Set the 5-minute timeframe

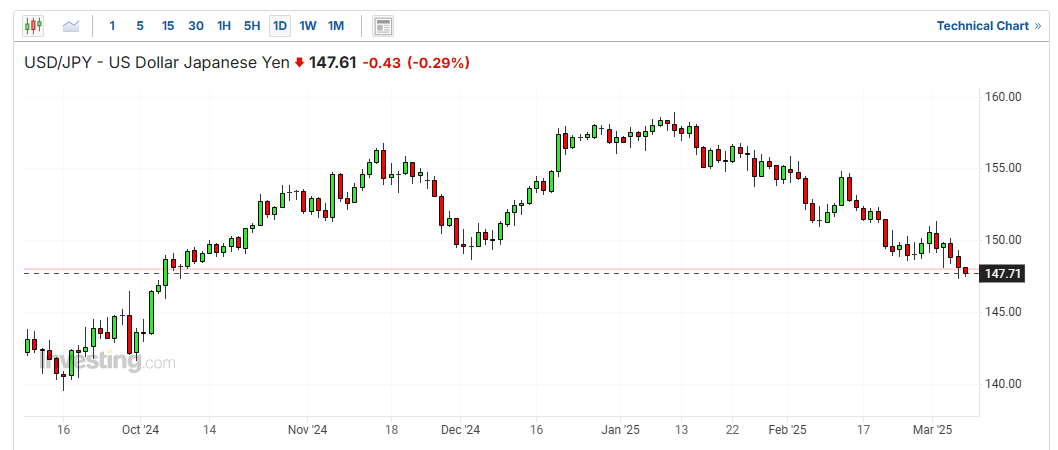coord(140,26)
